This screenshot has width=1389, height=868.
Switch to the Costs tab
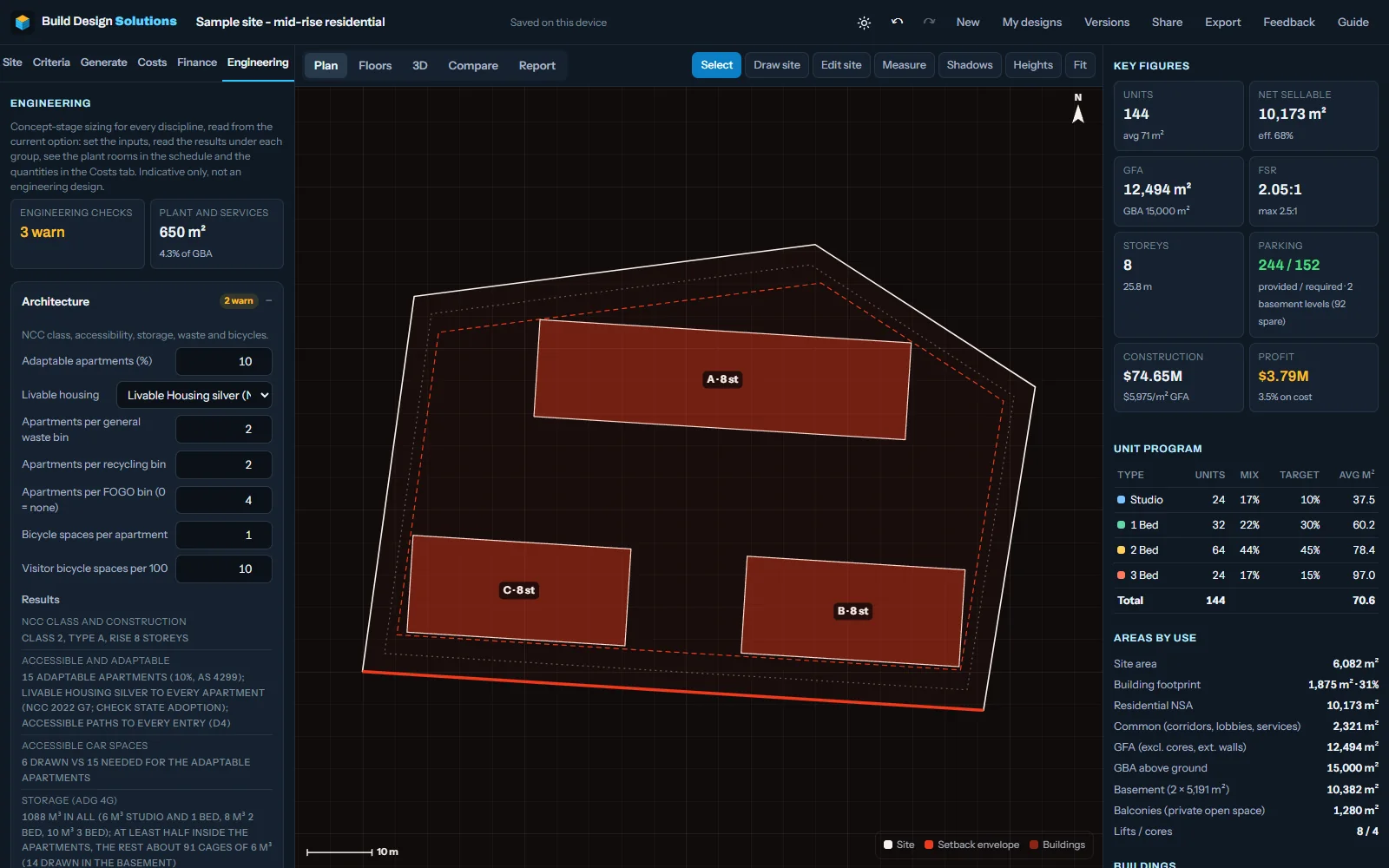point(152,62)
